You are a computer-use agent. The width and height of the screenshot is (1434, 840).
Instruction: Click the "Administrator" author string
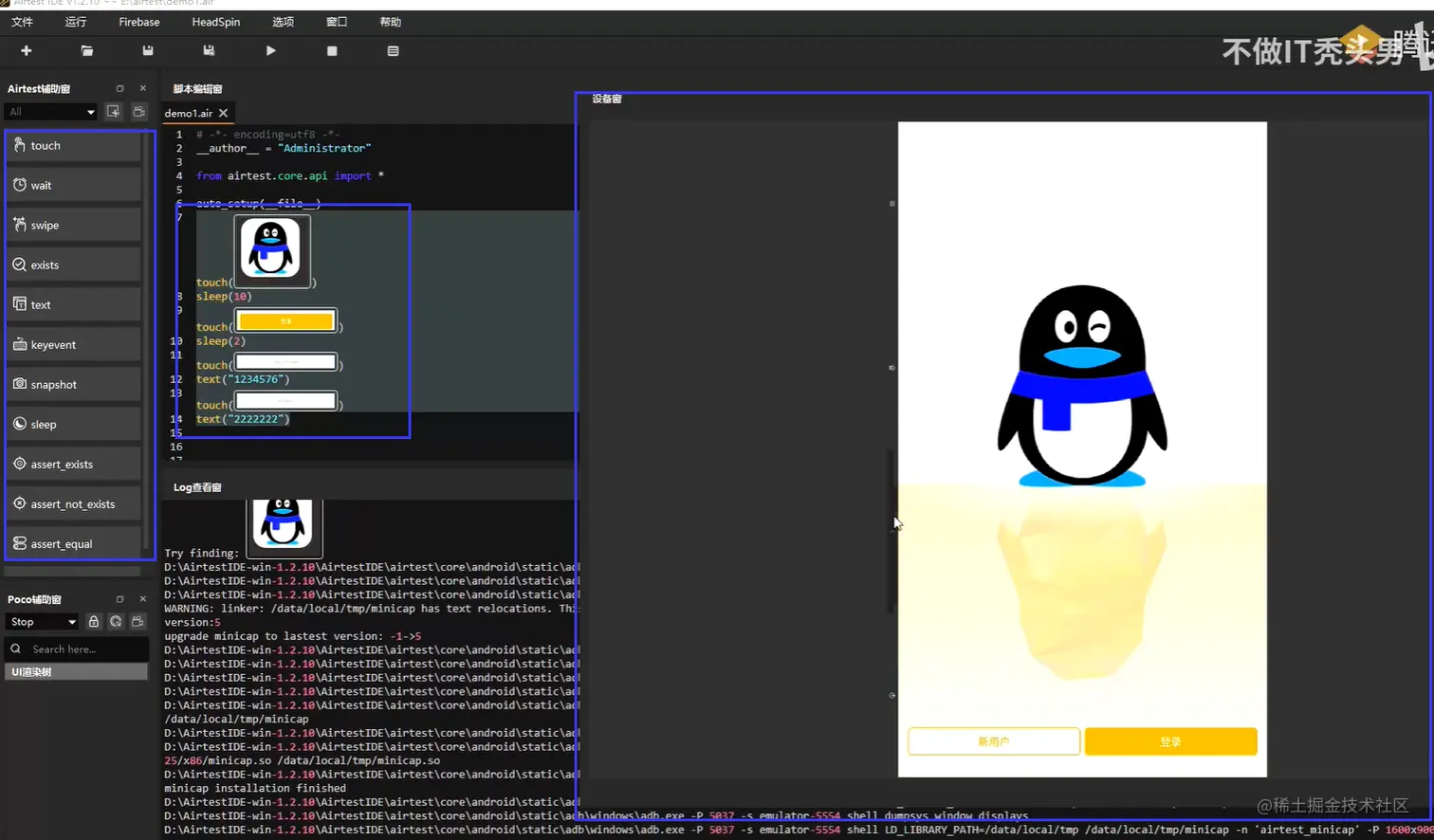pos(324,148)
